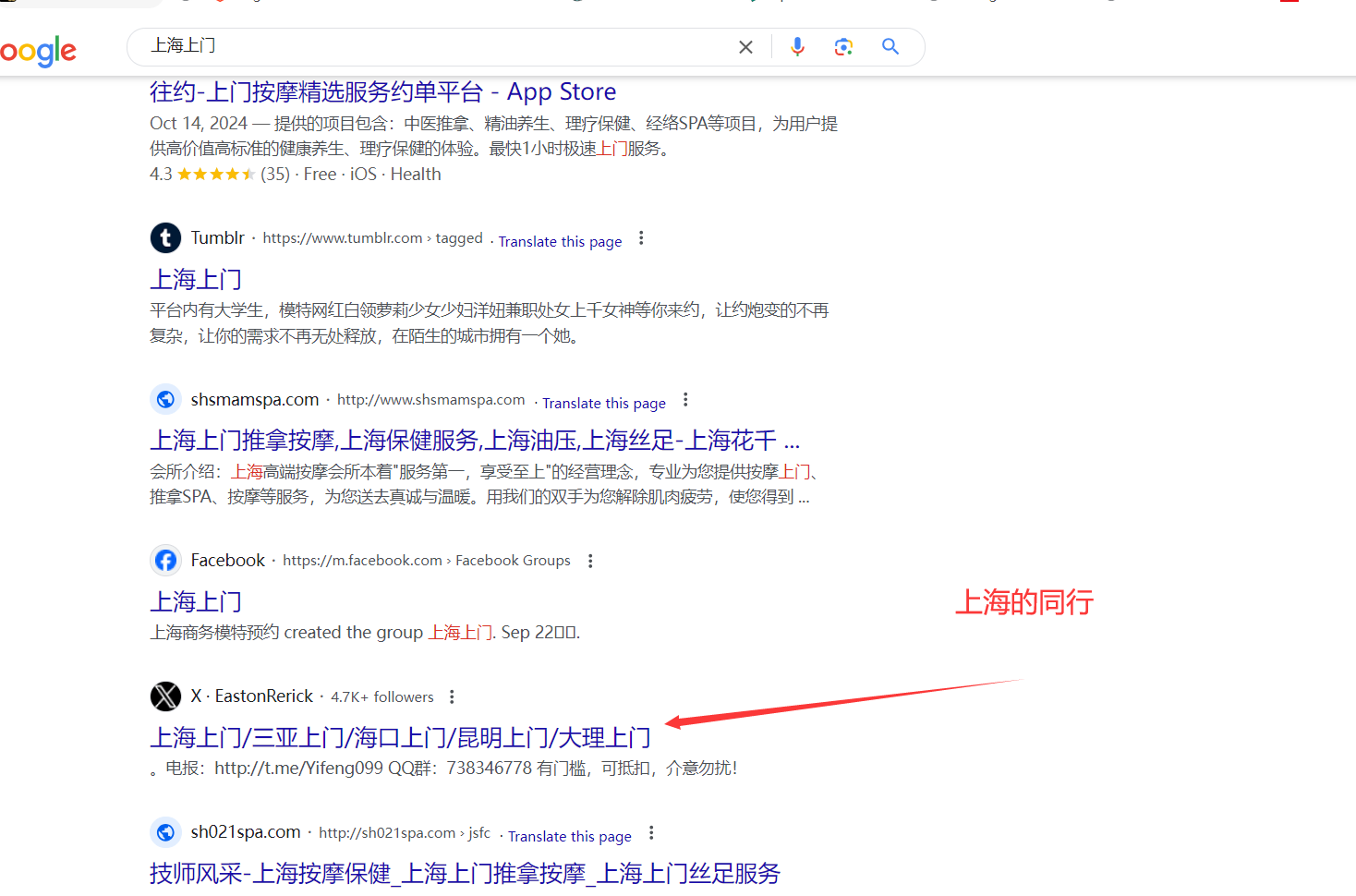Click the globe favicon beside shsmamspa.com
1356x896 pixels.
tap(165, 399)
